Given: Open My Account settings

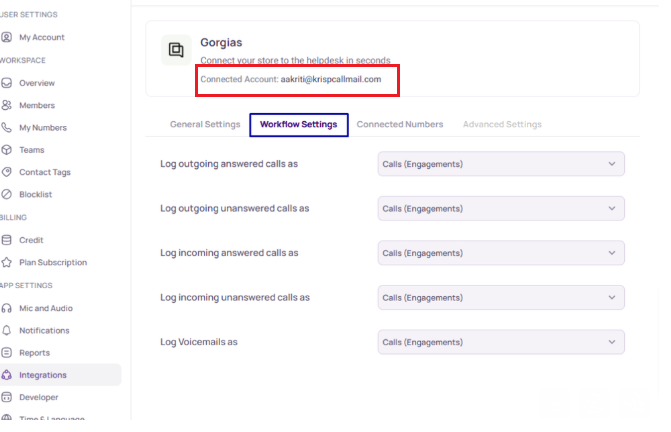Looking at the screenshot, I should (x=42, y=37).
